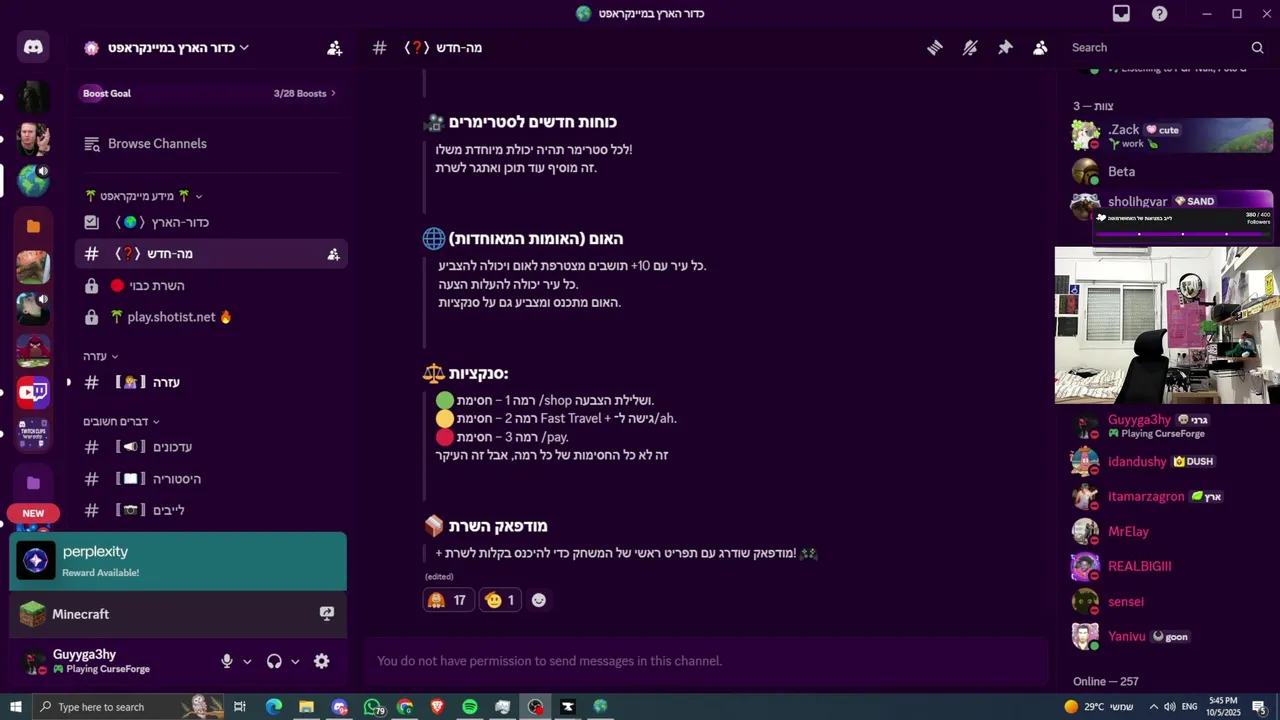1280x720 pixels.
Task: Open User Settings gear
Action: 321,661
